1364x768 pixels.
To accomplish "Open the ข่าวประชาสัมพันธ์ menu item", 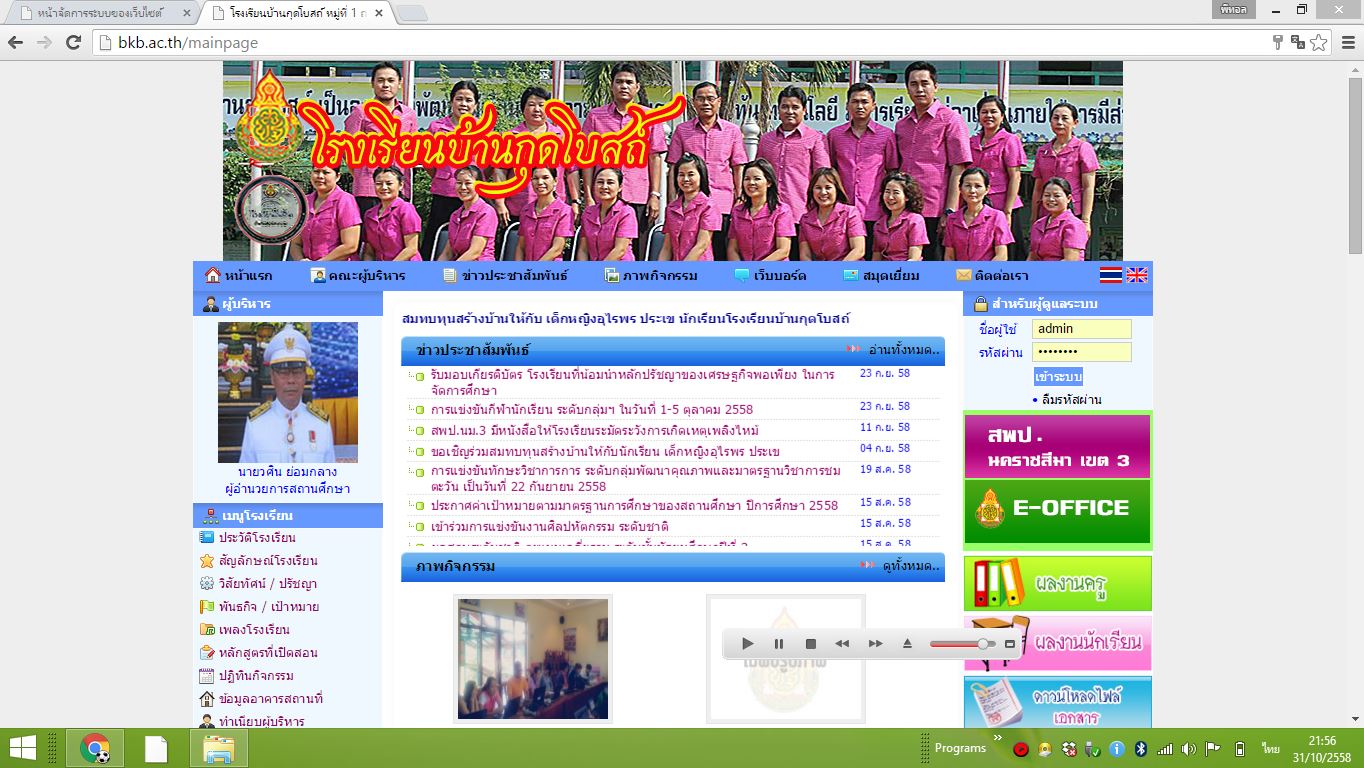I will click(505, 275).
